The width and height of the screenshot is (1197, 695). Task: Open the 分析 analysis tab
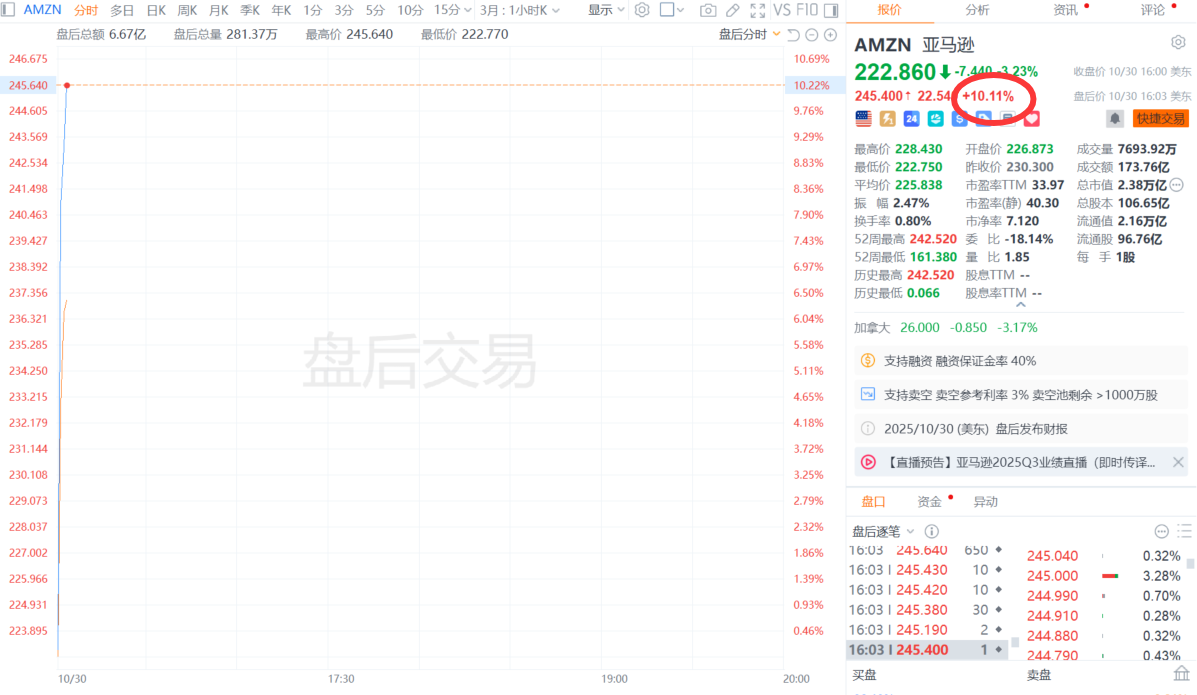[x=977, y=10]
